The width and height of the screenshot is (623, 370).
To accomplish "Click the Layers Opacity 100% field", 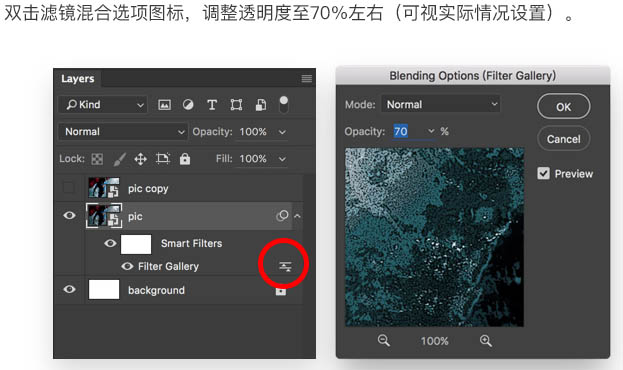I will 253,132.
